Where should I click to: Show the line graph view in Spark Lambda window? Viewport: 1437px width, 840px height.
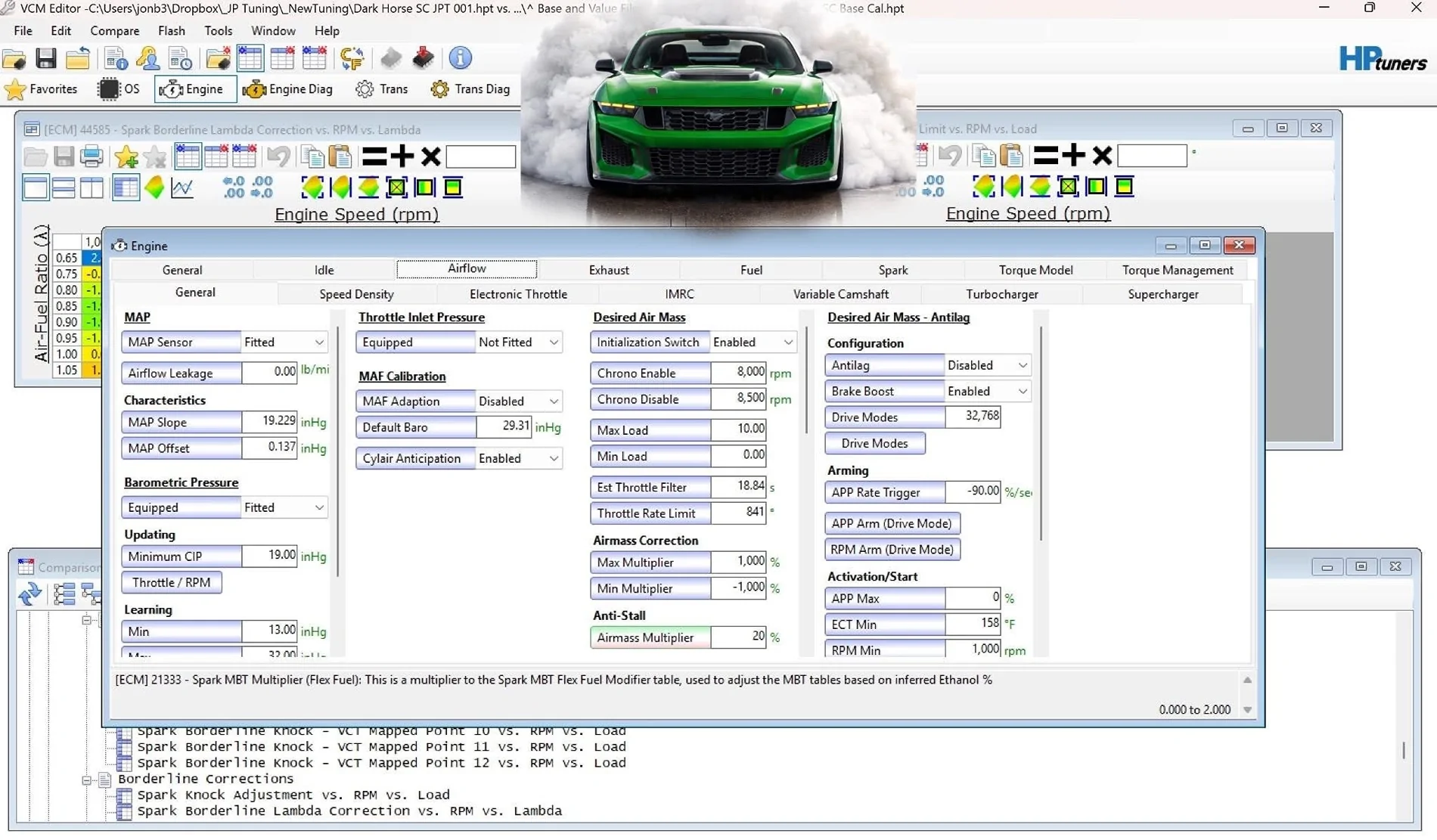(x=182, y=188)
